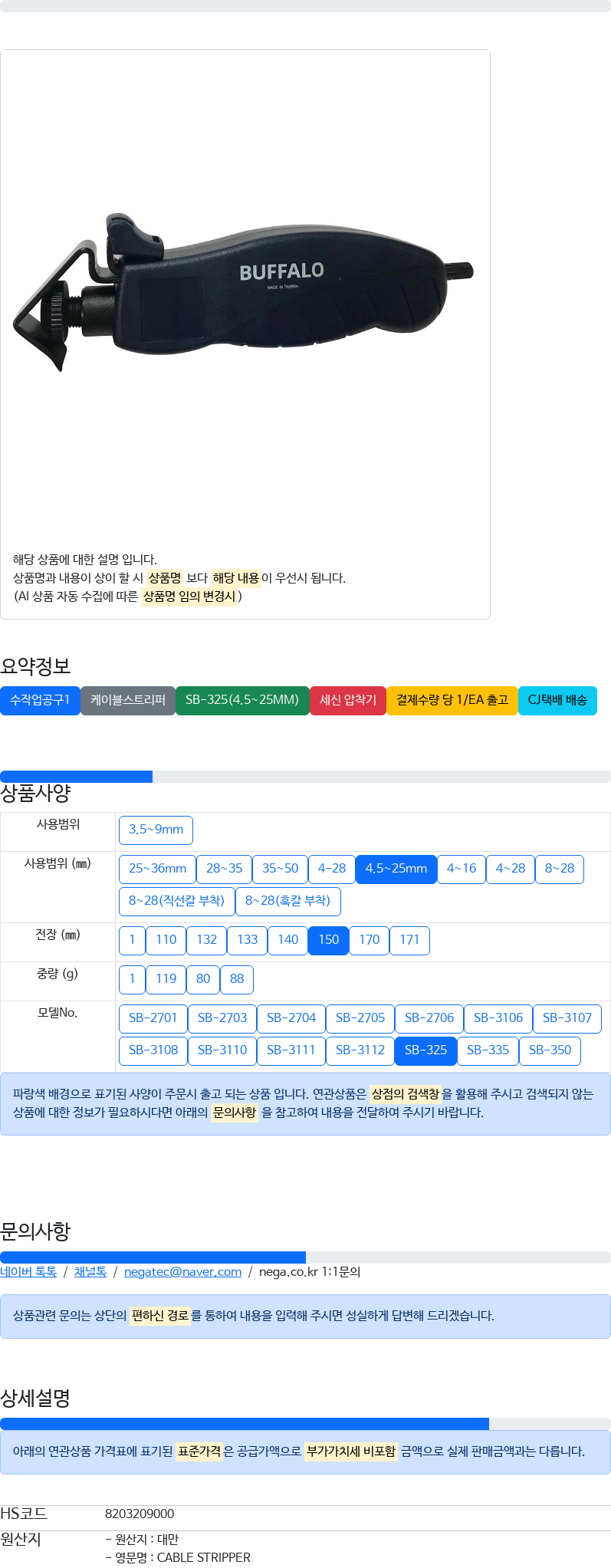This screenshot has width=611, height=1568.
Task: Click the HS code value 8203209000
Action: [x=140, y=1514]
